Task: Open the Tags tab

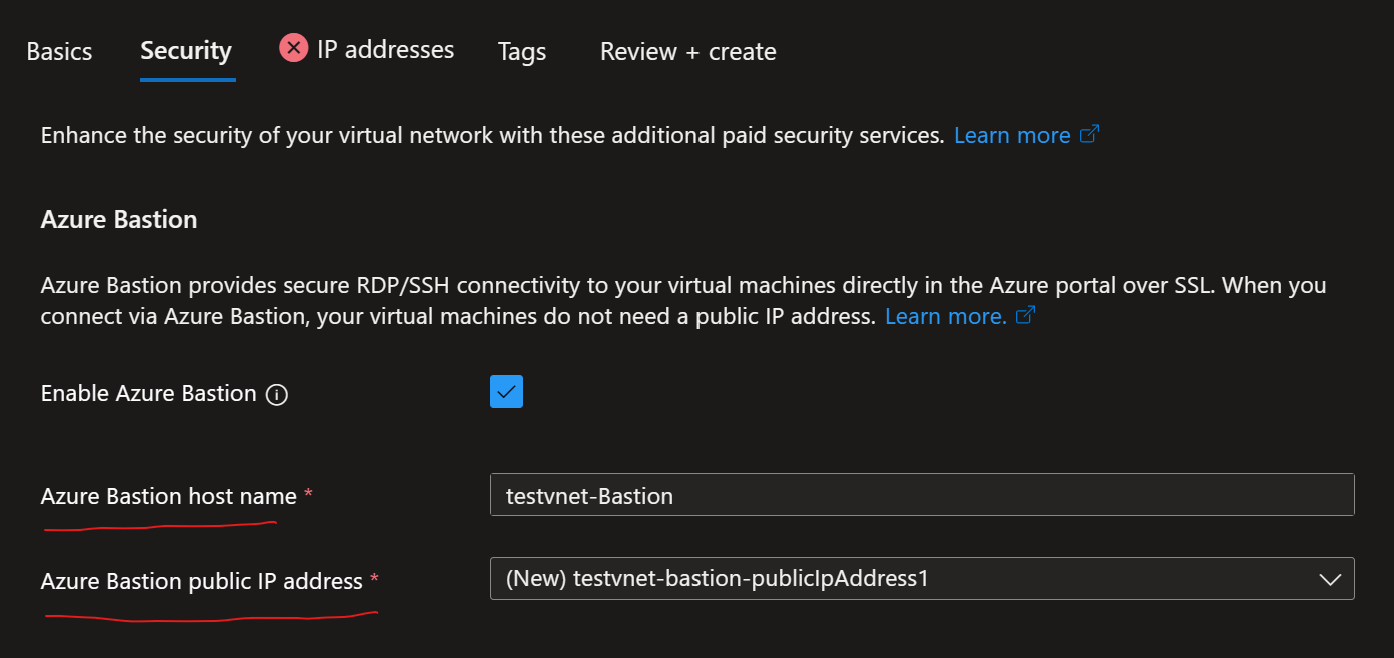Action: click(521, 51)
